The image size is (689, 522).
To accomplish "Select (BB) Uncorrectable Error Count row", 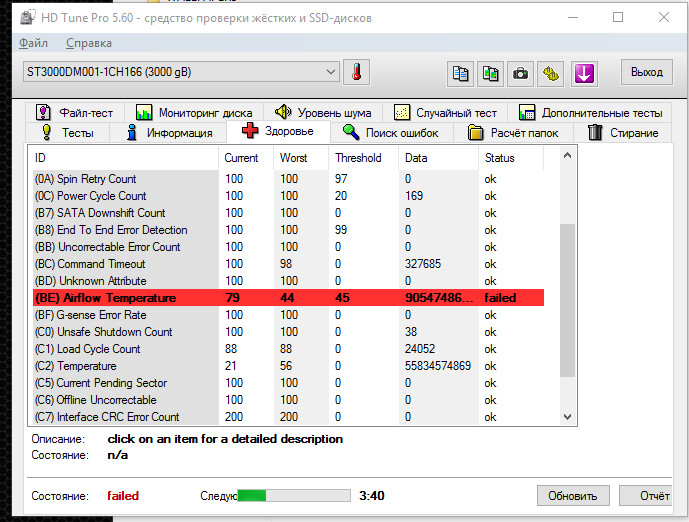I will click(x=288, y=247).
